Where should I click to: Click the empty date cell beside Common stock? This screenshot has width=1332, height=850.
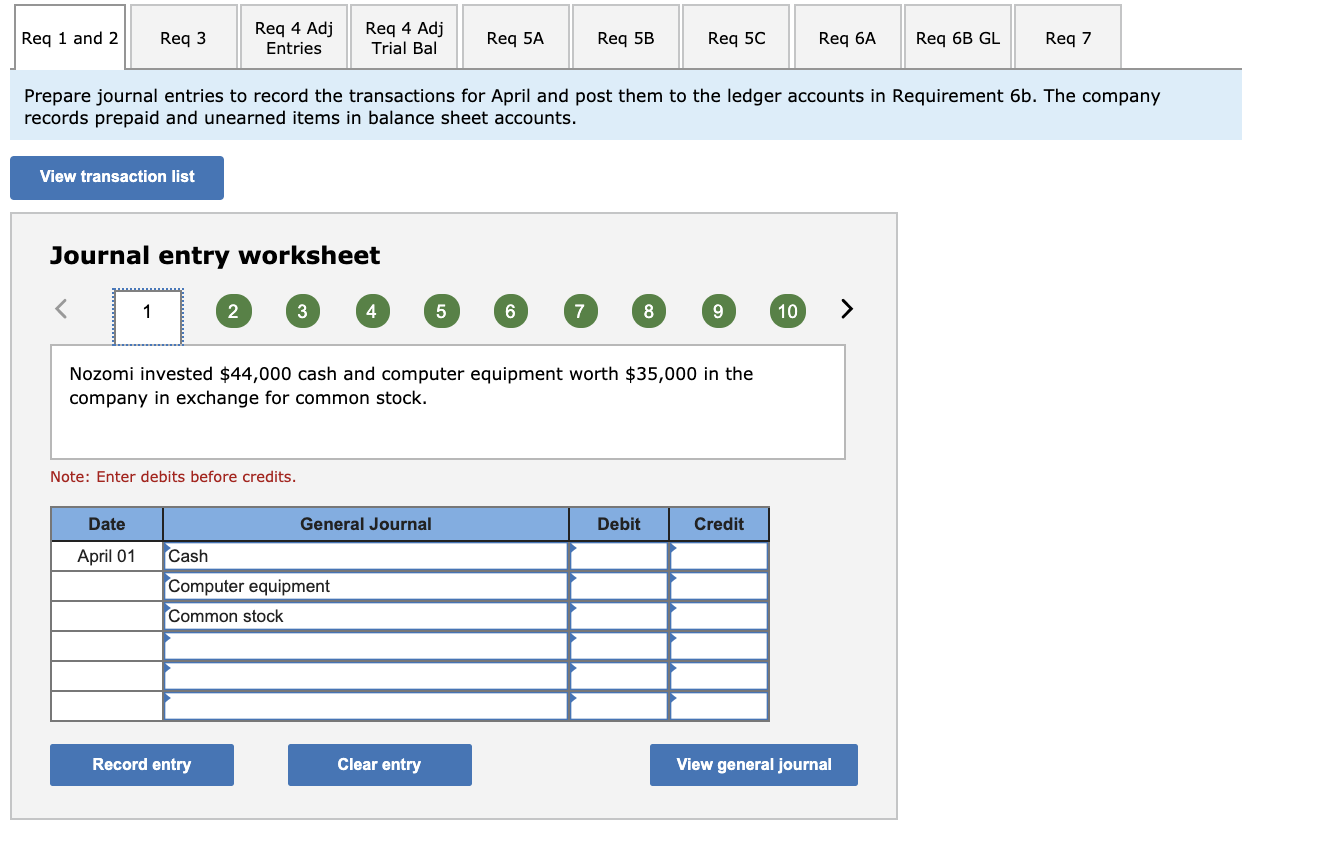pyautogui.click(x=107, y=616)
